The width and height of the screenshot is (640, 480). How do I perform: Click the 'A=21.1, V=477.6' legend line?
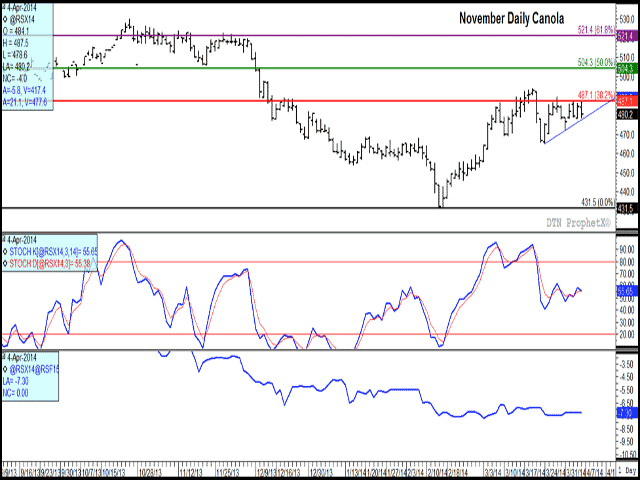tap(24, 102)
